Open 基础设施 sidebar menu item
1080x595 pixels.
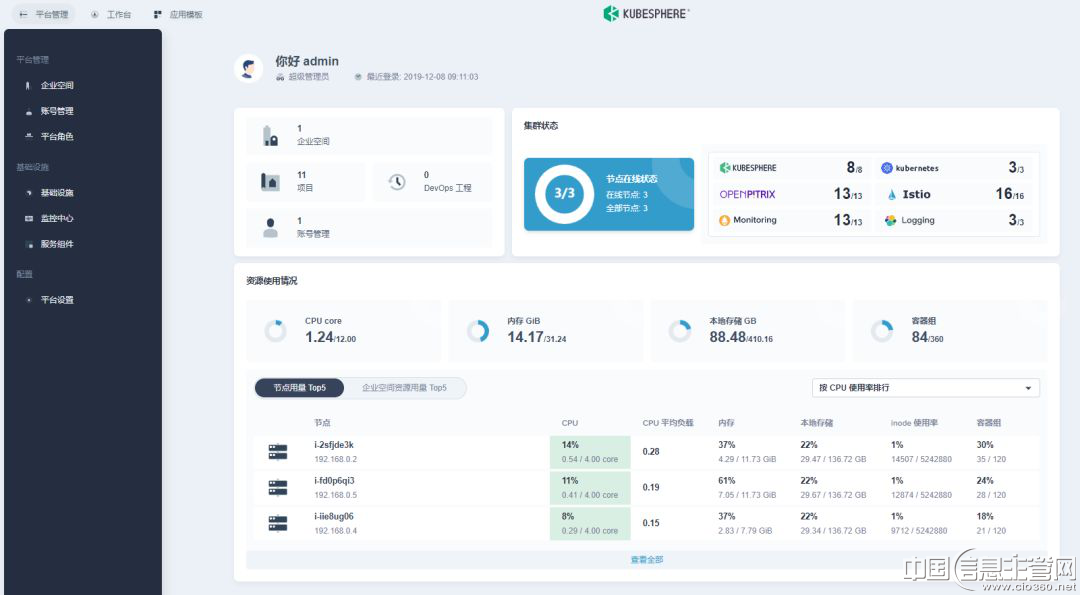coord(56,193)
